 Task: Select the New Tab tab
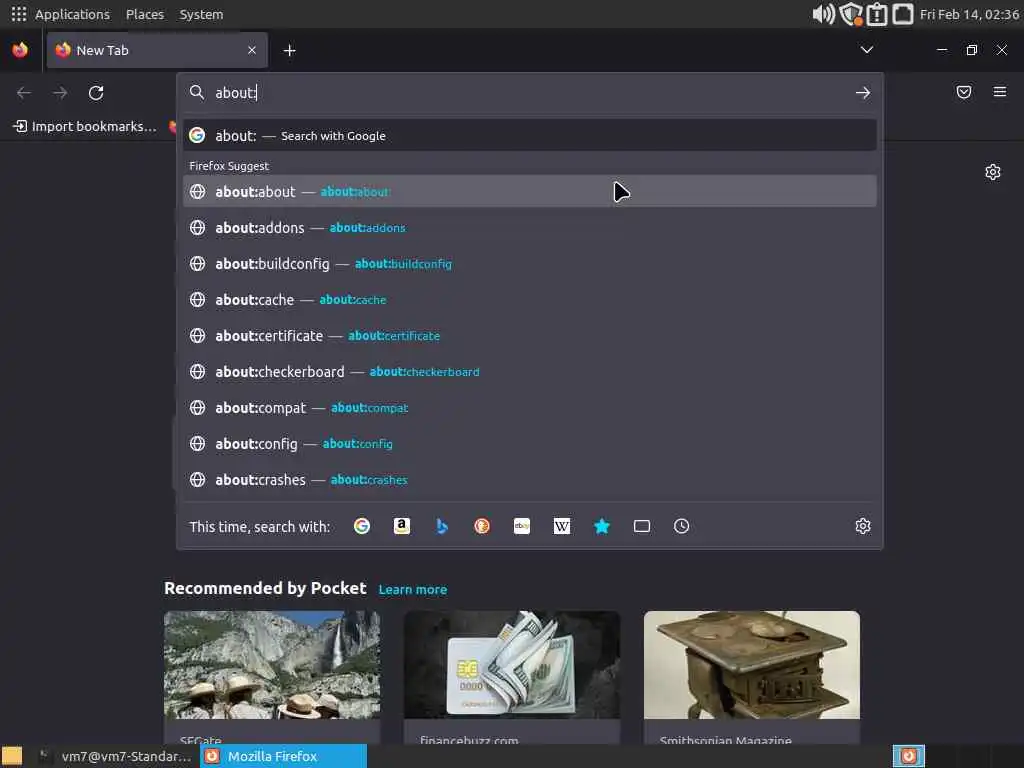(157, 50)
